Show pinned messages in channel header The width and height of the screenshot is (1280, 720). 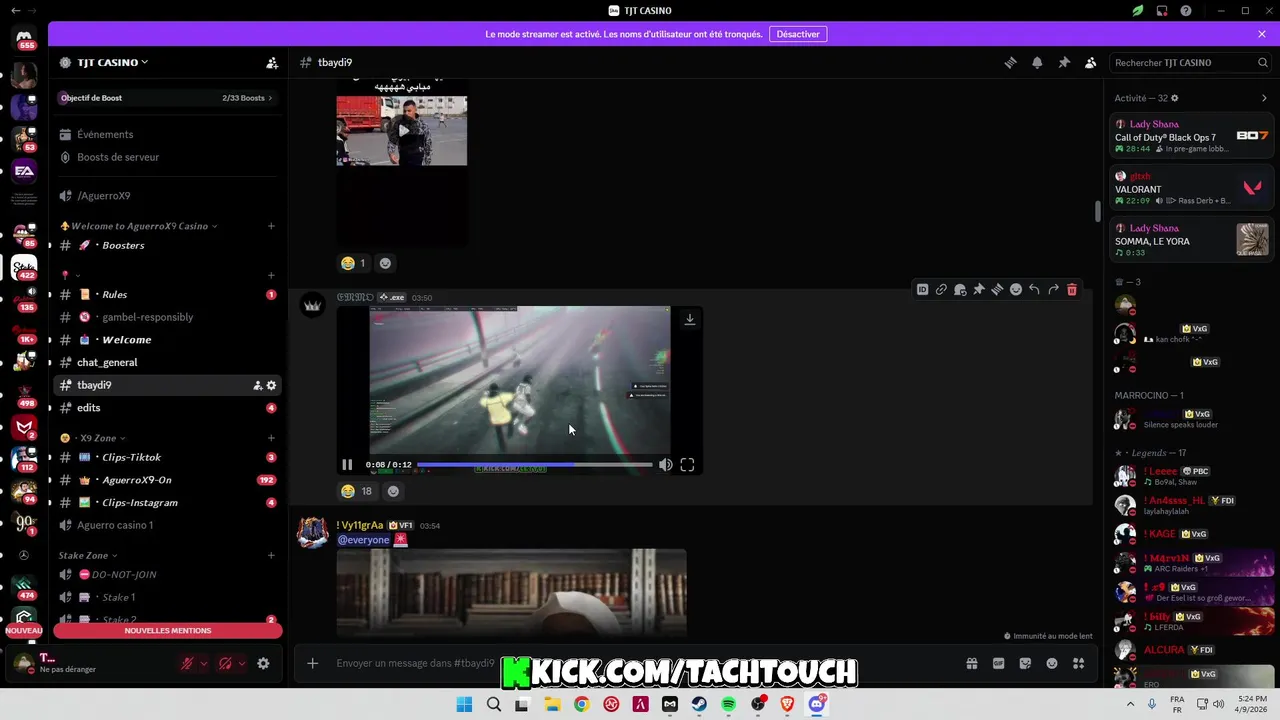1064,62
